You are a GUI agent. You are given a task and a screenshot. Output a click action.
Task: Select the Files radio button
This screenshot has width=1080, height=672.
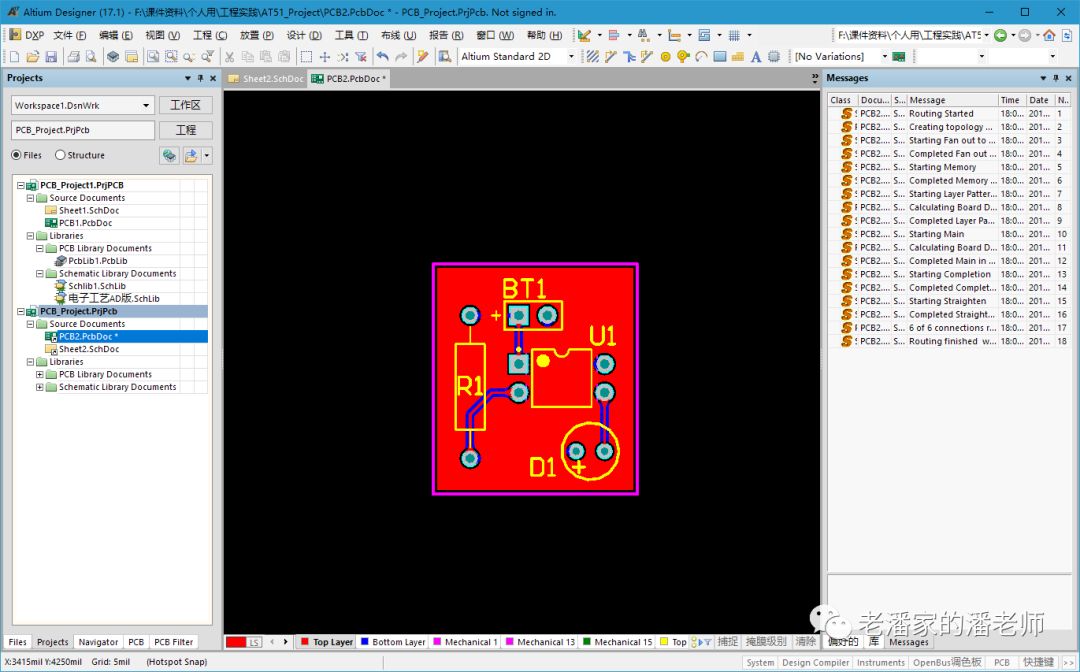point(16,155)
